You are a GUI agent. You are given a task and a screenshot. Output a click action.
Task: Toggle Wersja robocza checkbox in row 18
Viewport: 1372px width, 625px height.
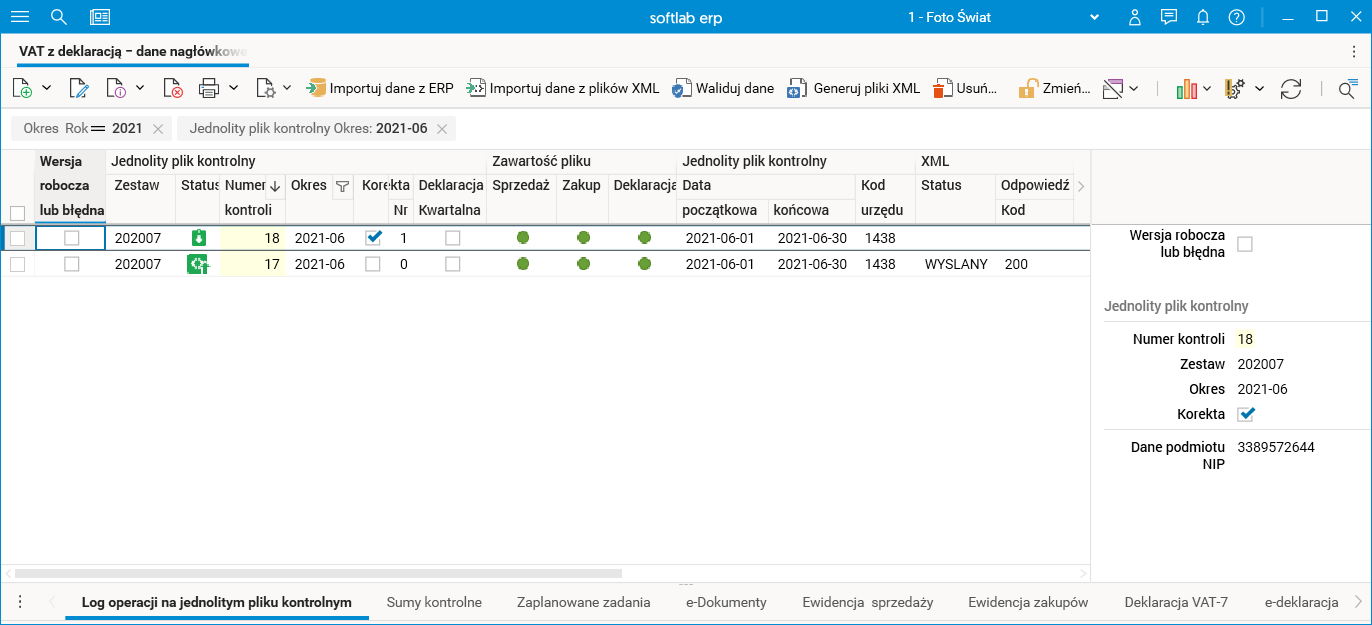click(71, 238)
